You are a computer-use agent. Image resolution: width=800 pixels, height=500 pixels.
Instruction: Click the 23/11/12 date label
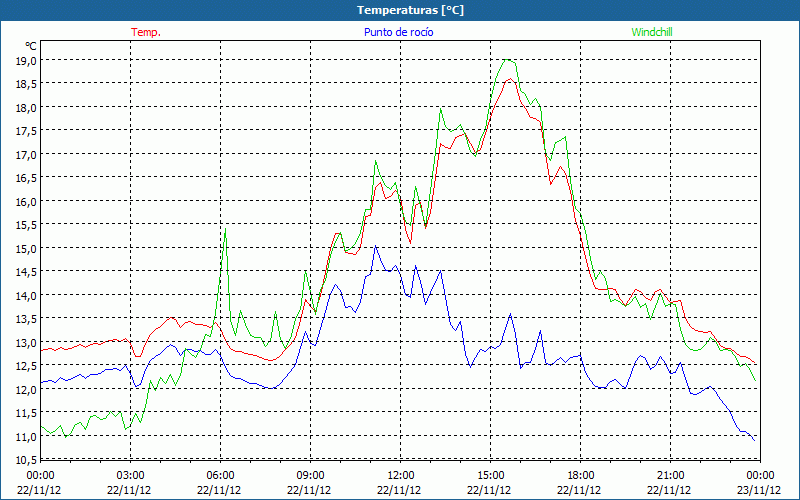tap(759, 490)
